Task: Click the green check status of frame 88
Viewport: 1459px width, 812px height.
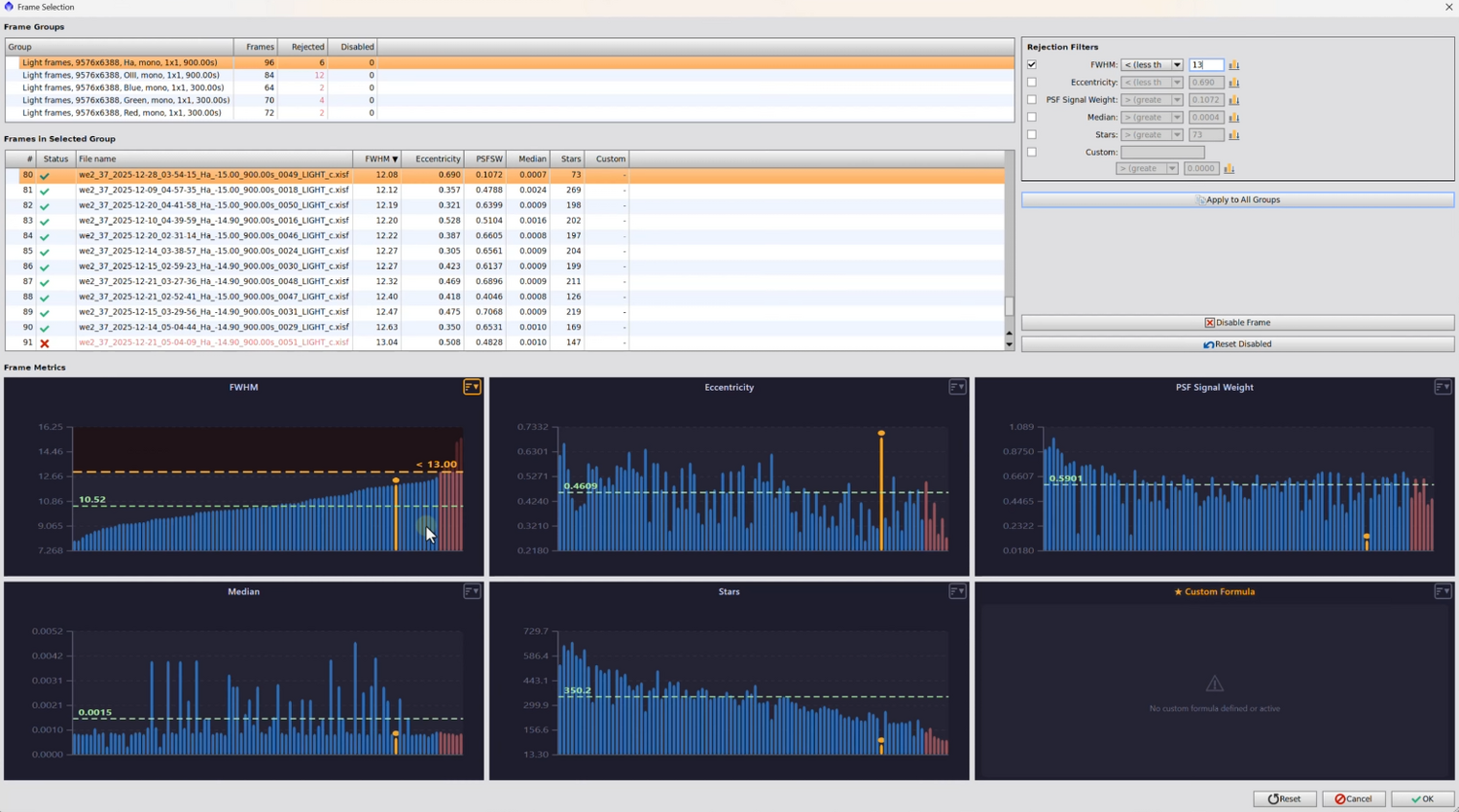Action: (45, 298)
